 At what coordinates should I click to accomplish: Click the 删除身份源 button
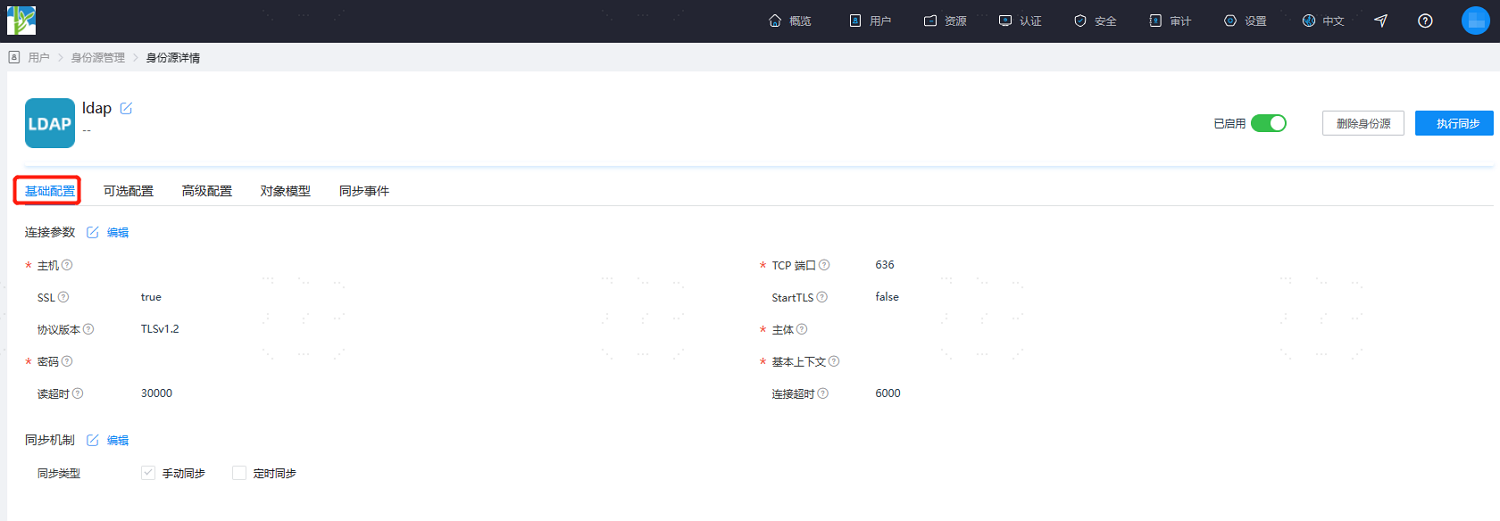pos(1363,123)
